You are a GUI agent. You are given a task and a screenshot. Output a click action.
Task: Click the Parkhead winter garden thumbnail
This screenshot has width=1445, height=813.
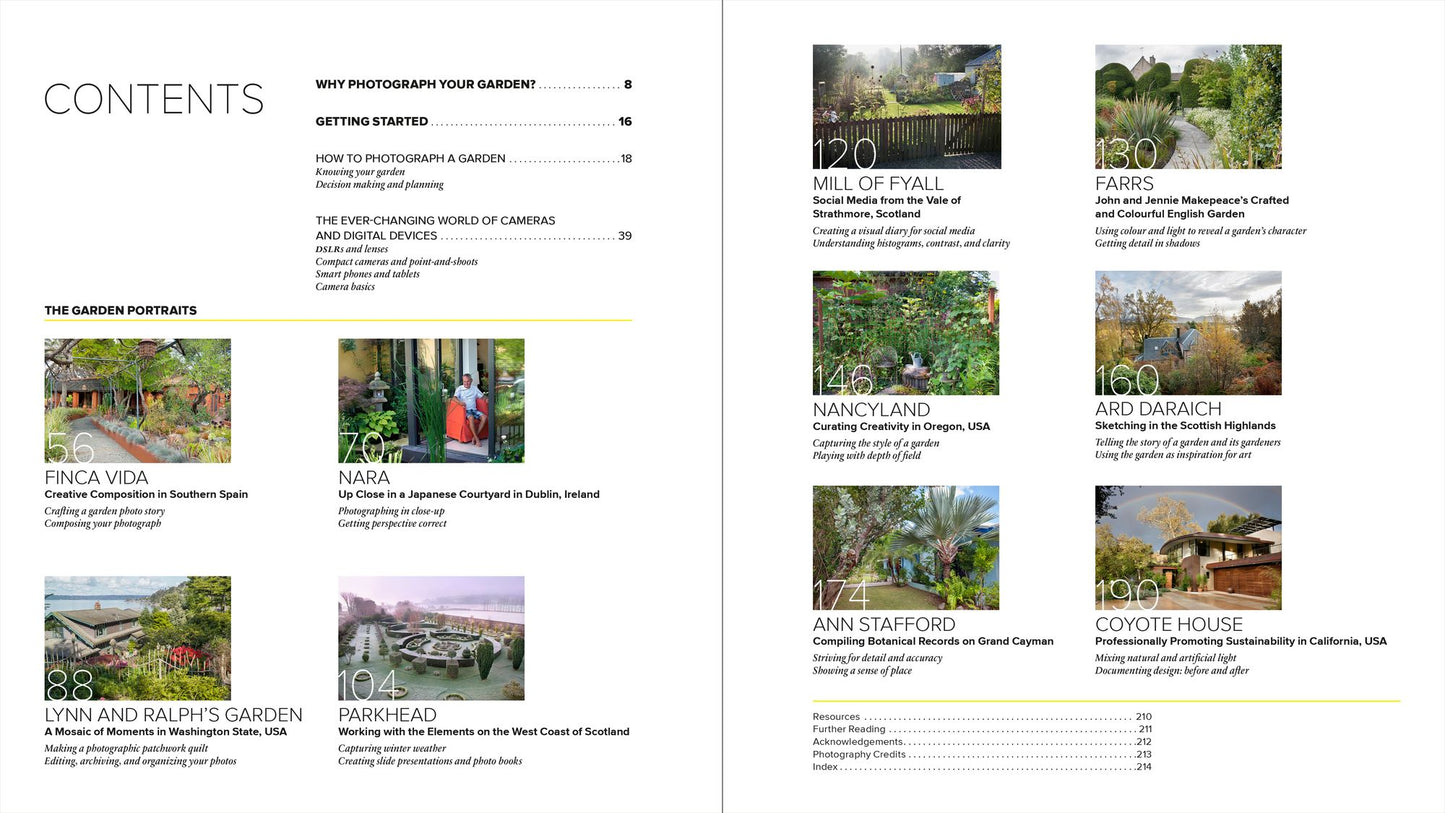(431, 638)
